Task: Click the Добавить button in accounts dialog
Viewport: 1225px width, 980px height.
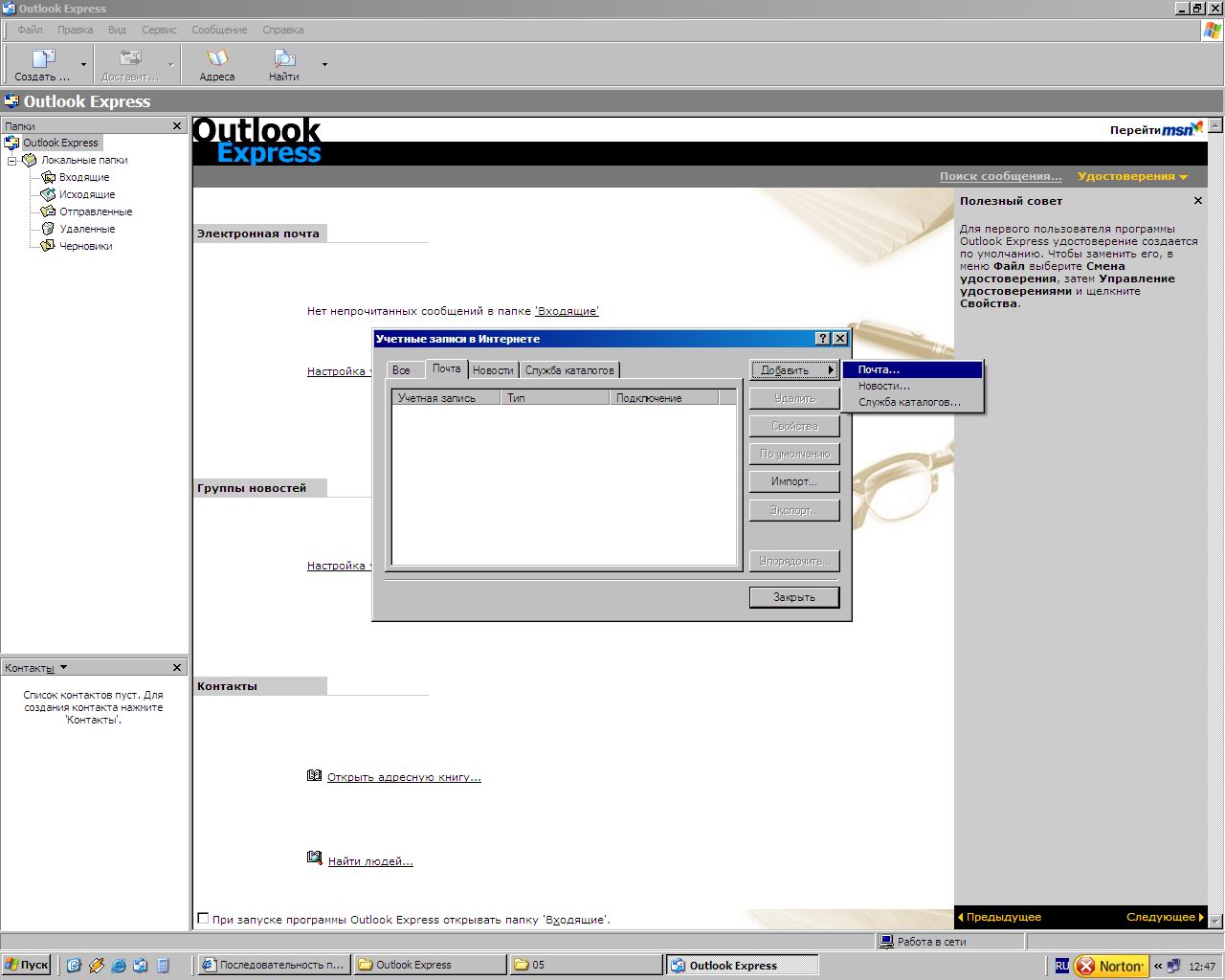Action: click(x=794, y=370)
